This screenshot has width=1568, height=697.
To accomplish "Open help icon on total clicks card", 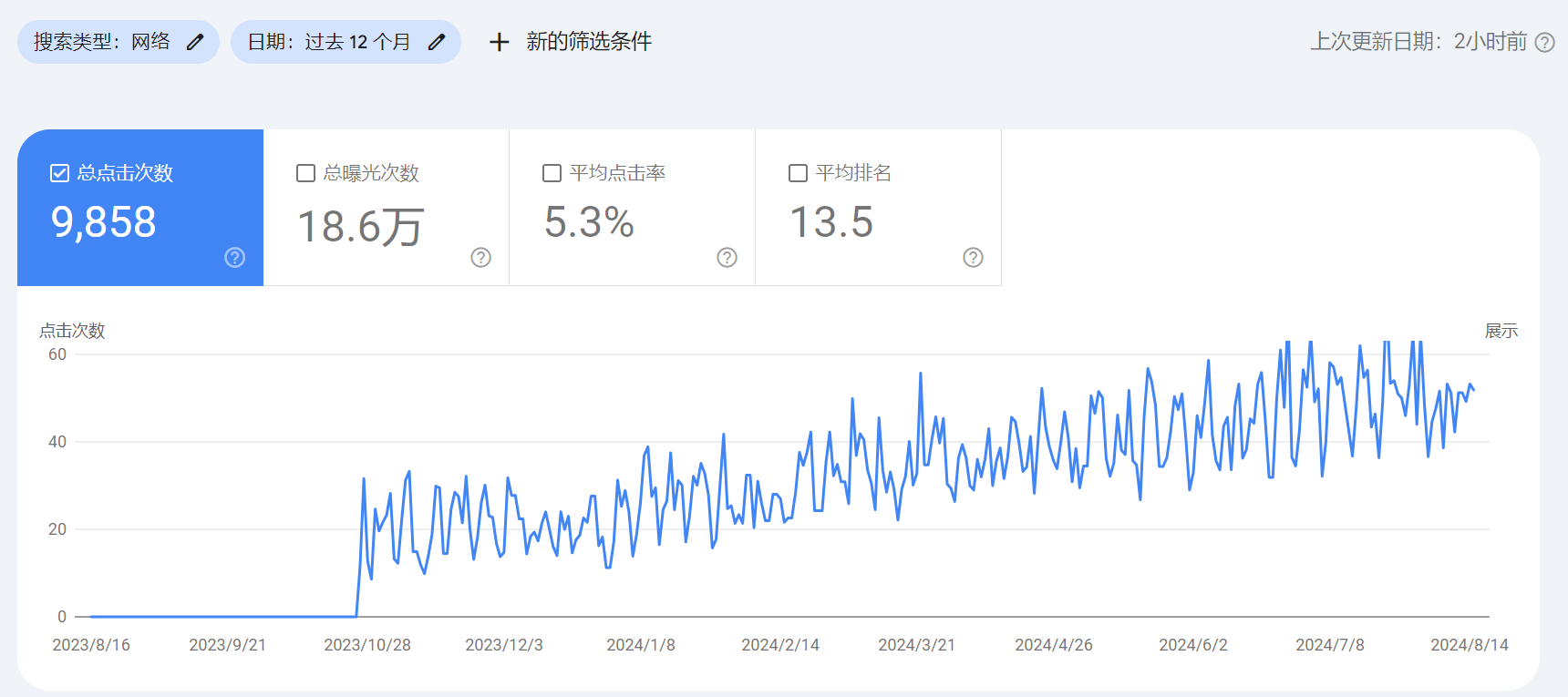I will [235, 258].
